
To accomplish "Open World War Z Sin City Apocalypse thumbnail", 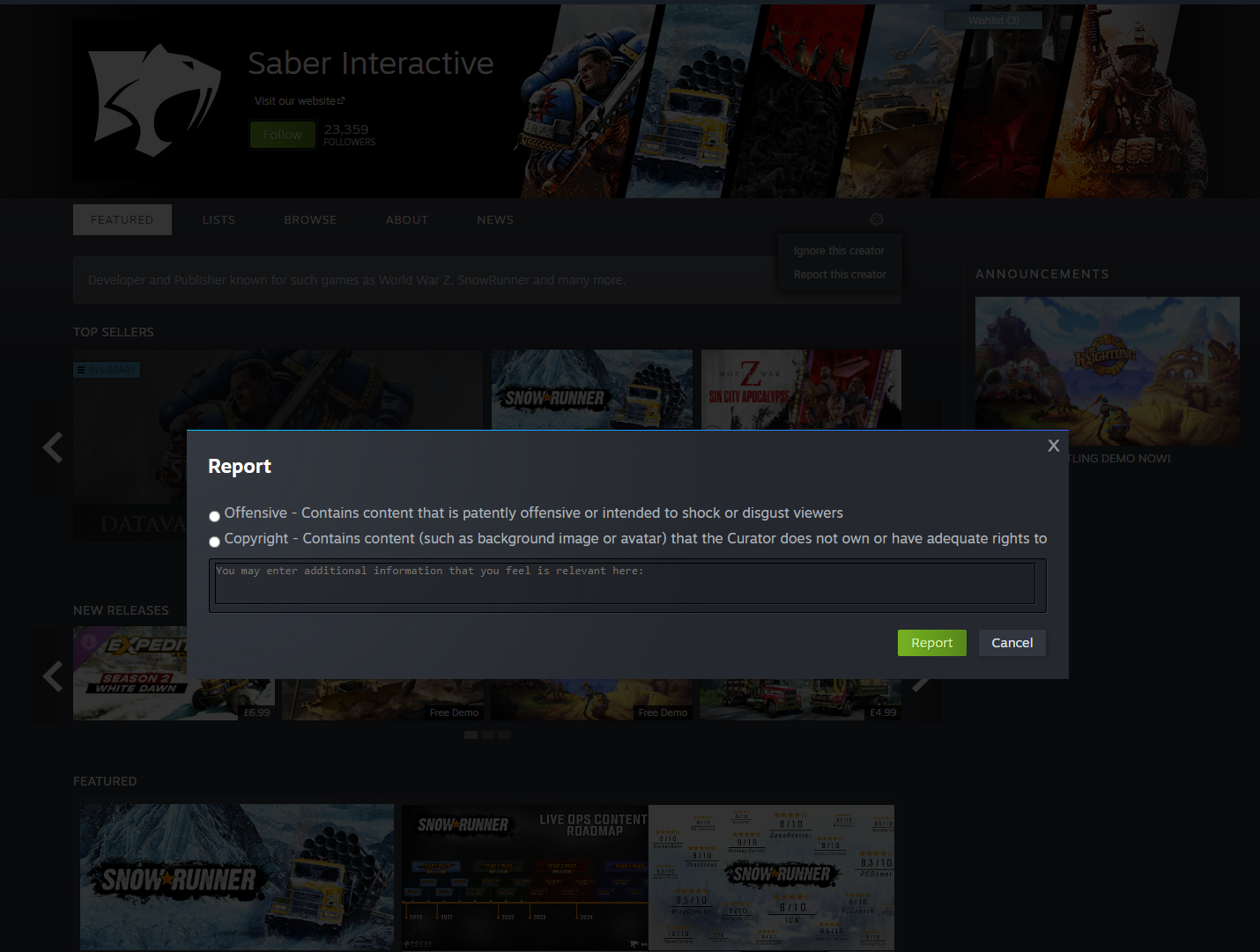I will click(x=801, y=390).
